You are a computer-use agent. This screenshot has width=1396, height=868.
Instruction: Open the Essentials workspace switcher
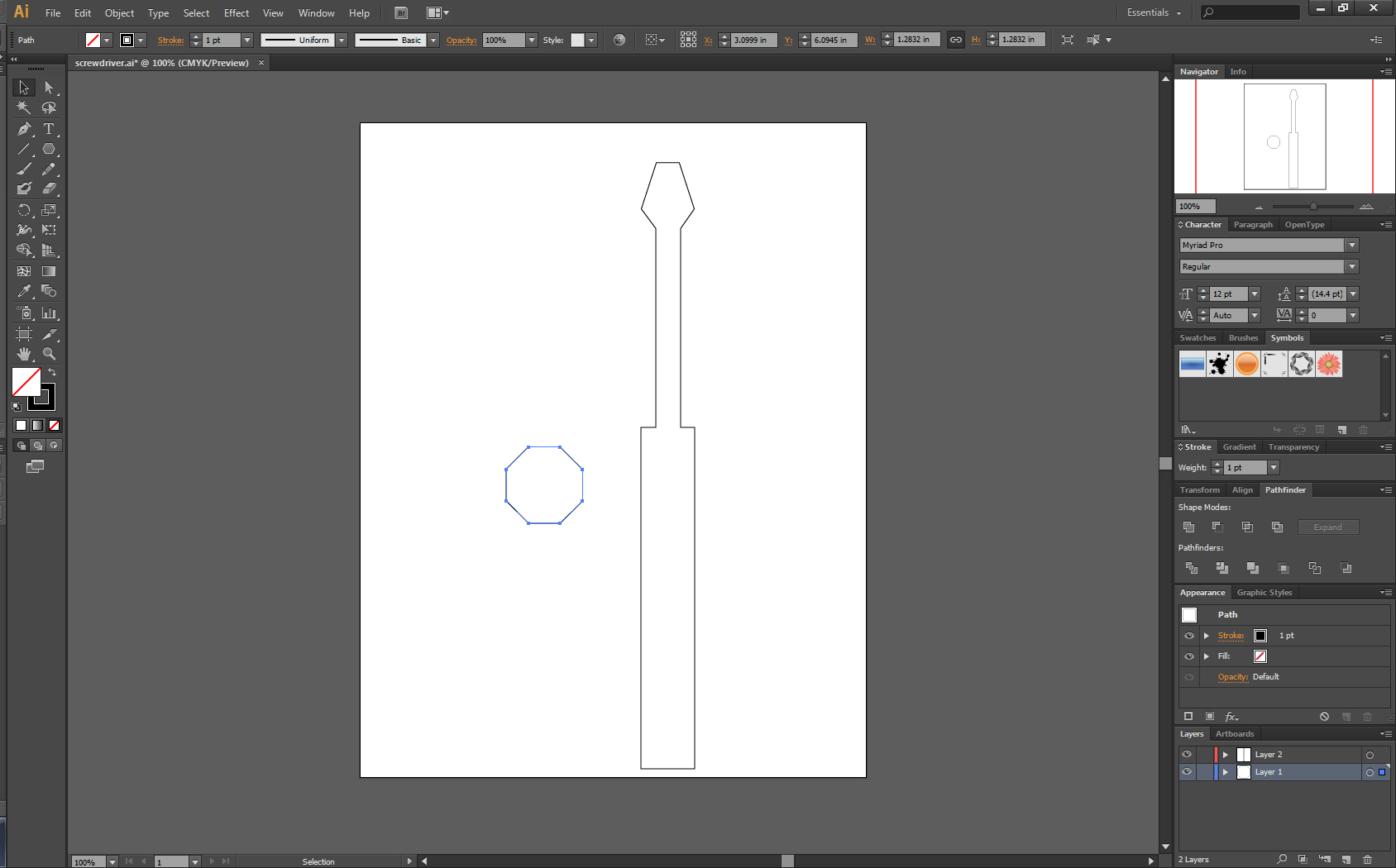click(1155, 12)
